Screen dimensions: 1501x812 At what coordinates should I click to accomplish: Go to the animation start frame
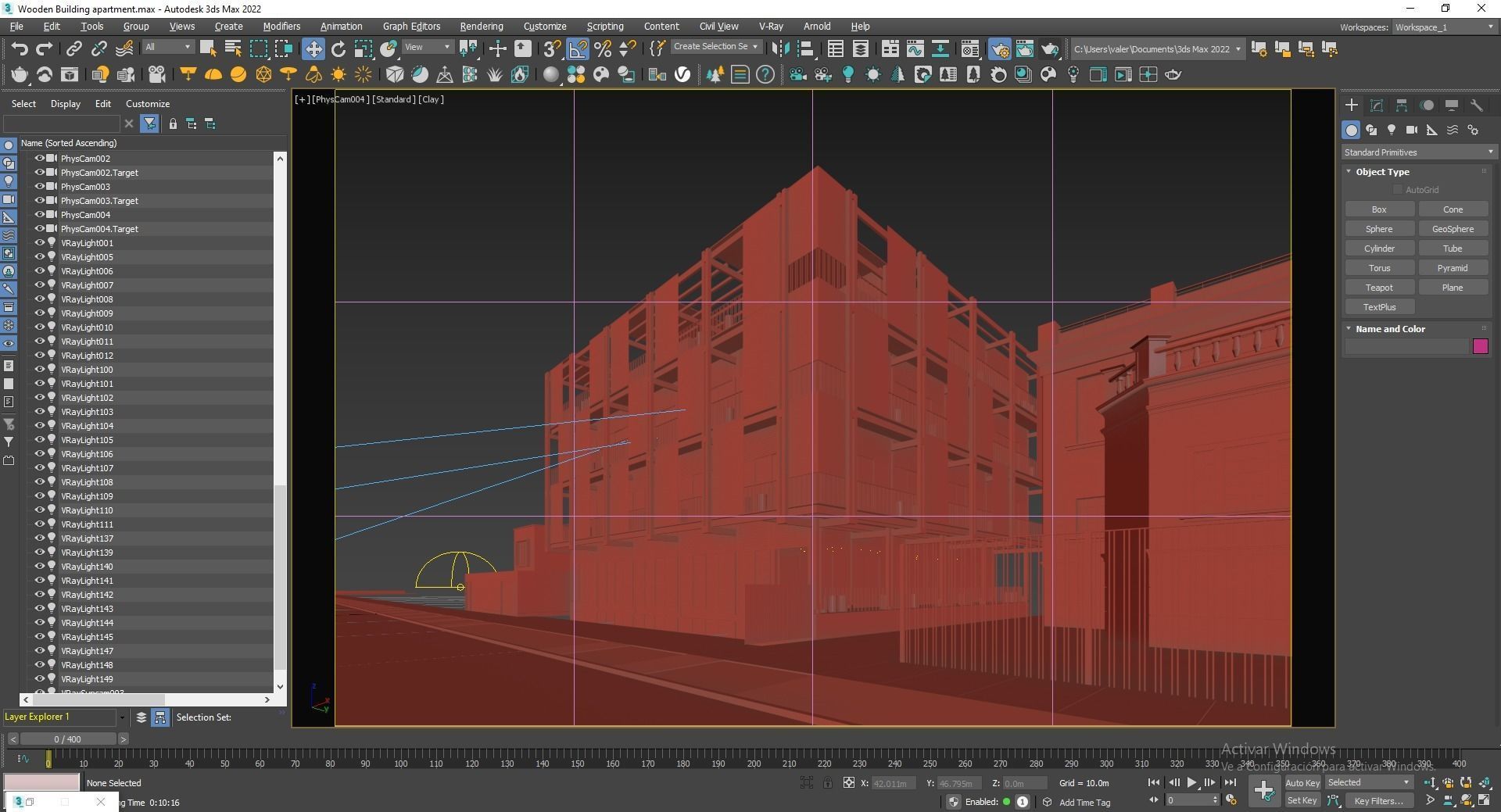coord(1153,782)
